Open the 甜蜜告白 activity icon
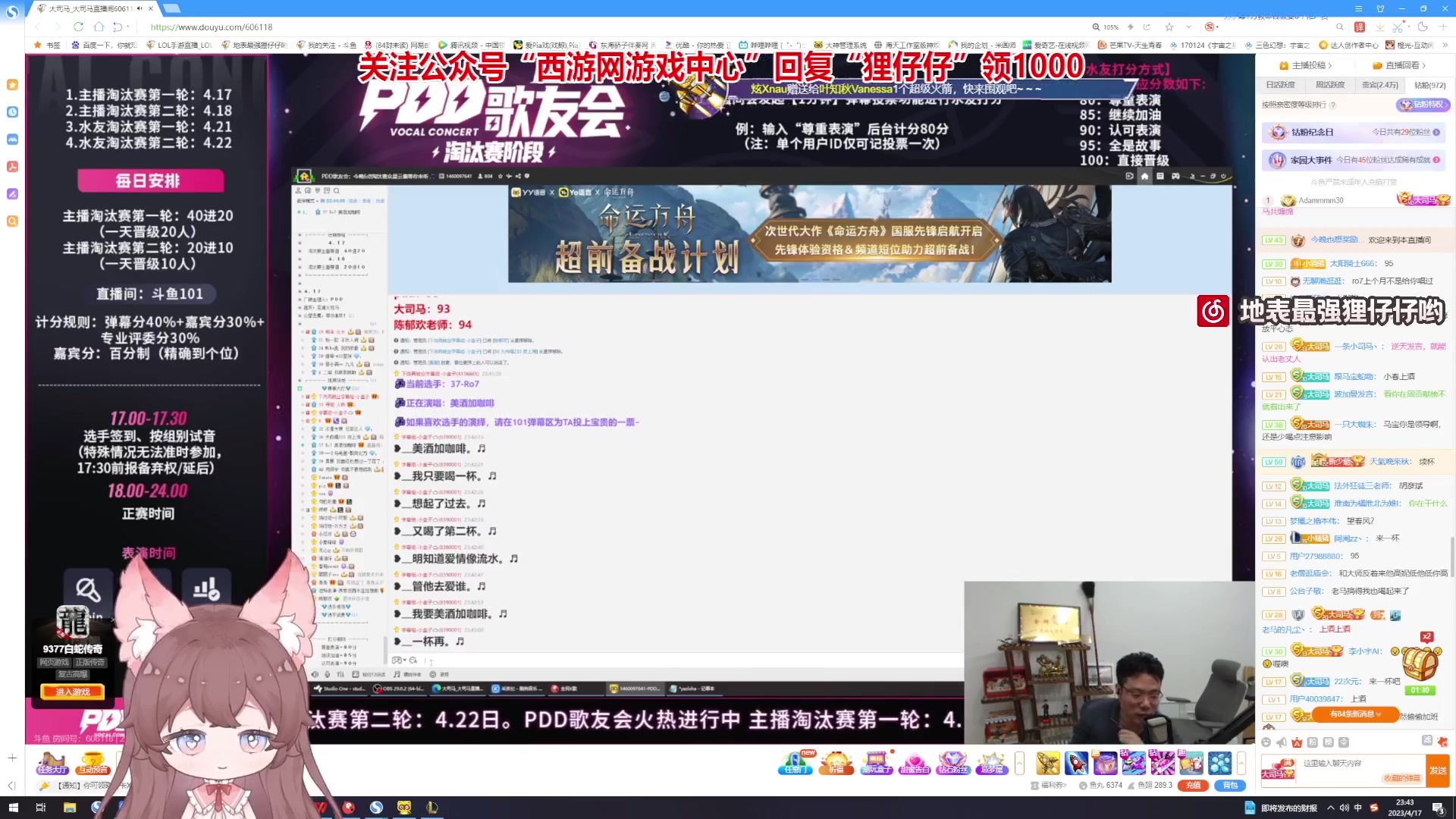This screenshot has height=819, width=1456. (x=914, y=762)
